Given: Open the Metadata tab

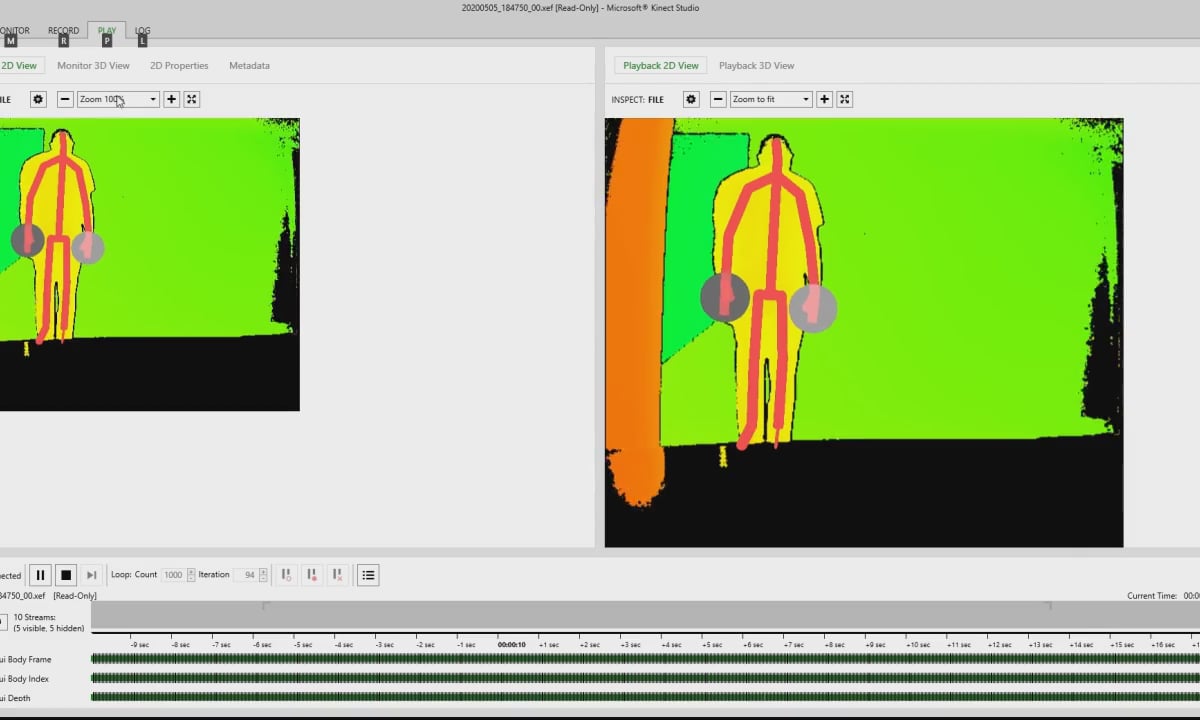Looking at the screenshot, I should tap(249, 66).
